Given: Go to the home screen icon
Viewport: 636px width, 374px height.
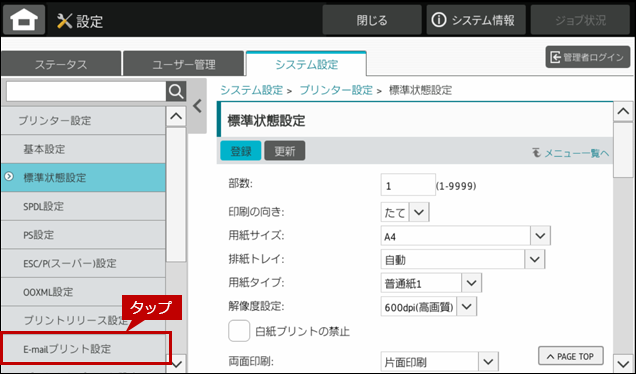Looking at the screenshot, I should pos(24,19).
